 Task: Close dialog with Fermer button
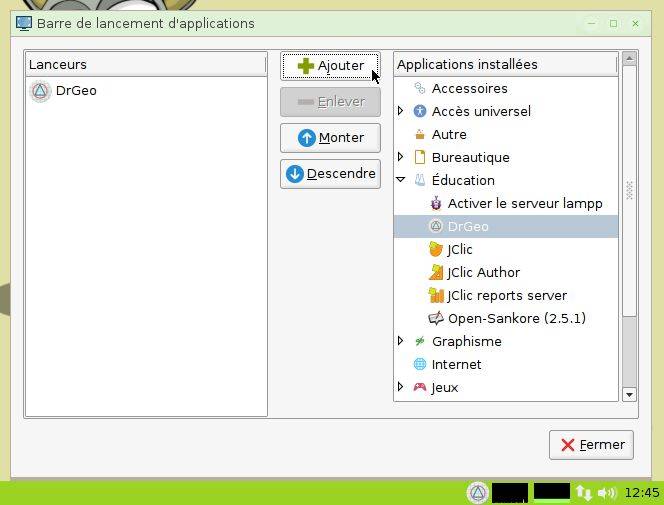point(591,445)
